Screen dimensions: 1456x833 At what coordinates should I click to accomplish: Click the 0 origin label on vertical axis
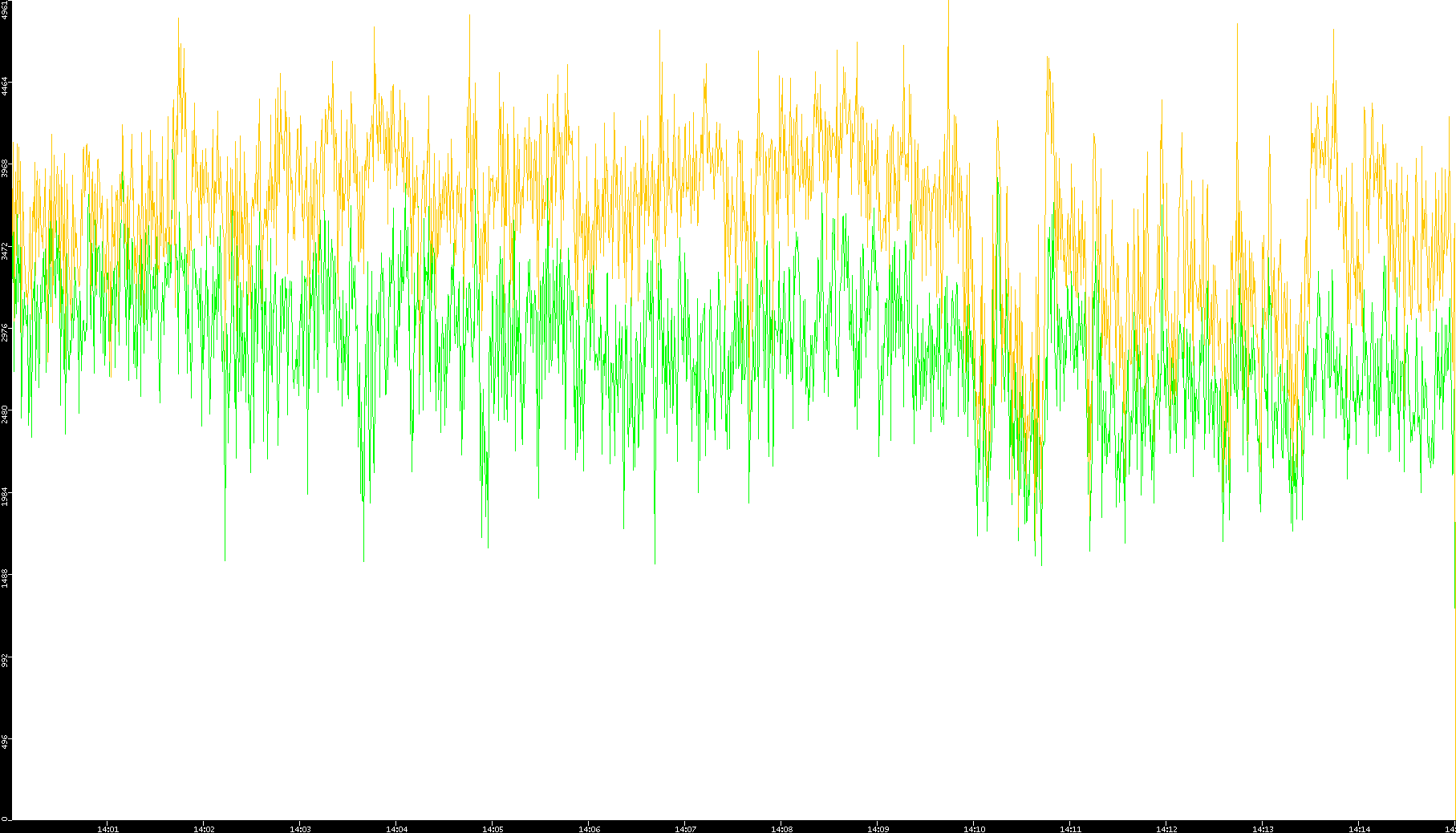[x=5, y=819]
